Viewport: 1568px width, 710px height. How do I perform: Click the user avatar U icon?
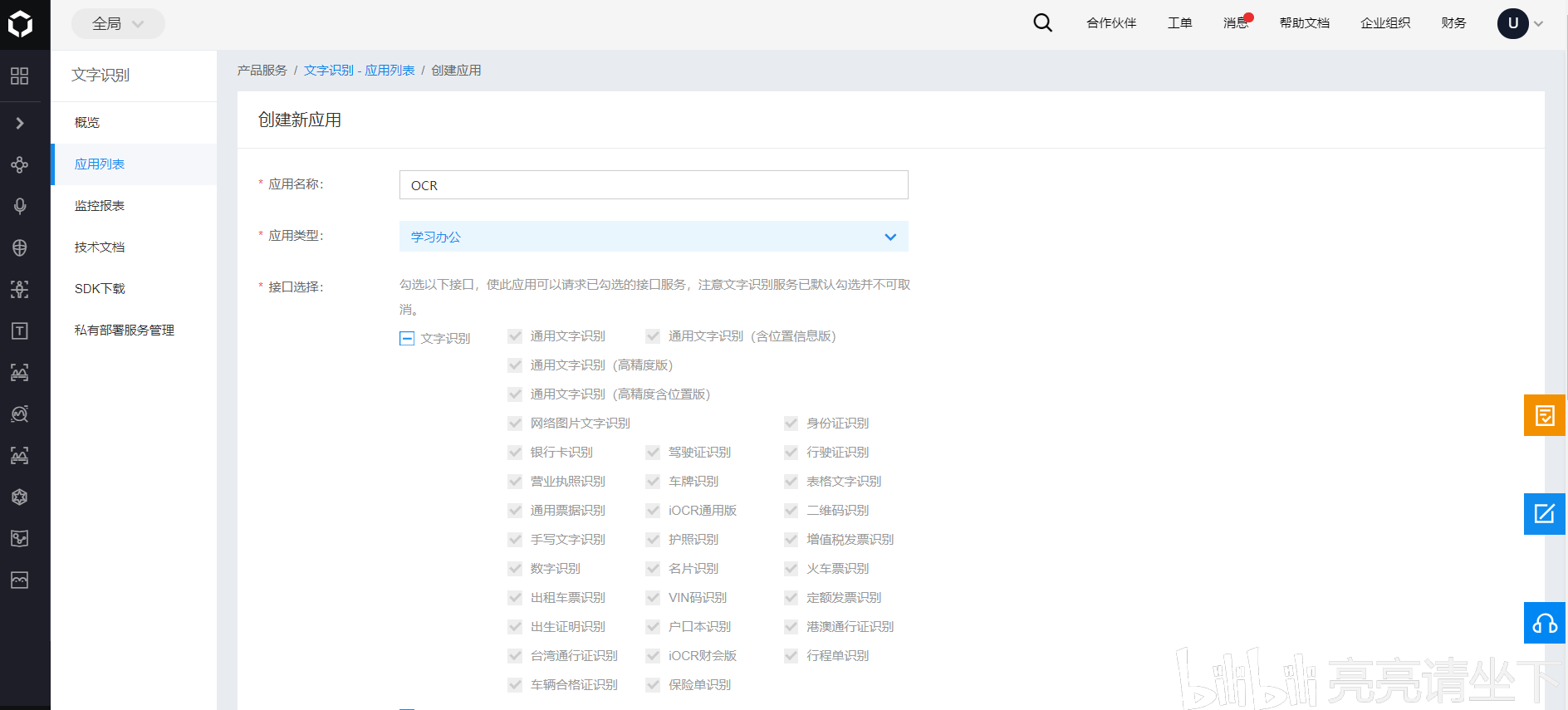click(x=1512, y=23)
